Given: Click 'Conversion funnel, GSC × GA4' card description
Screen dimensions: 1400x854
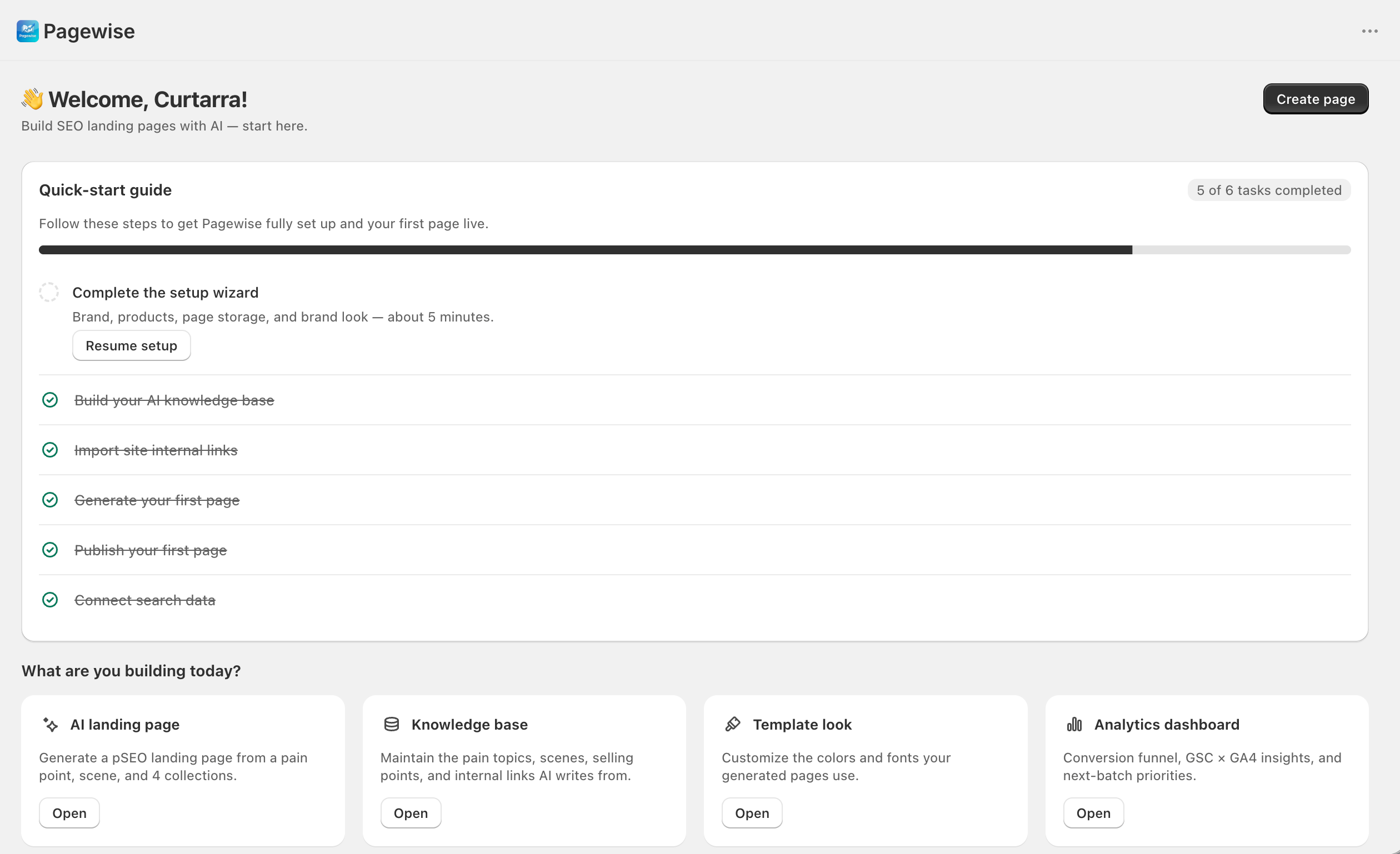Looking at the screenshot, I should tap(1202, 767).
